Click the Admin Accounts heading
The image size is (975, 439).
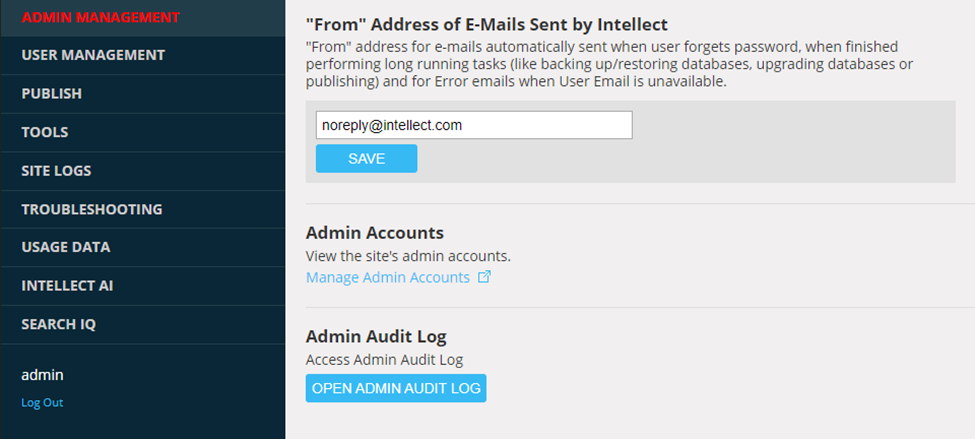375,233
